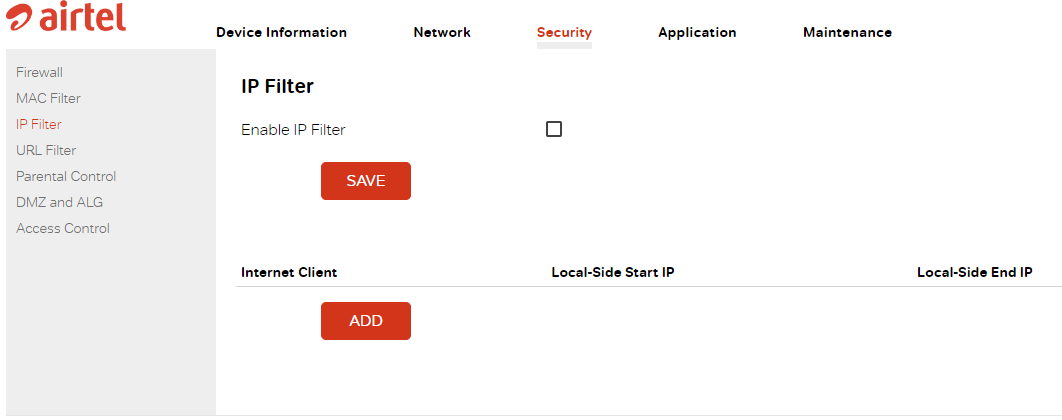Open the Maintenance tab

click(847, 33)
